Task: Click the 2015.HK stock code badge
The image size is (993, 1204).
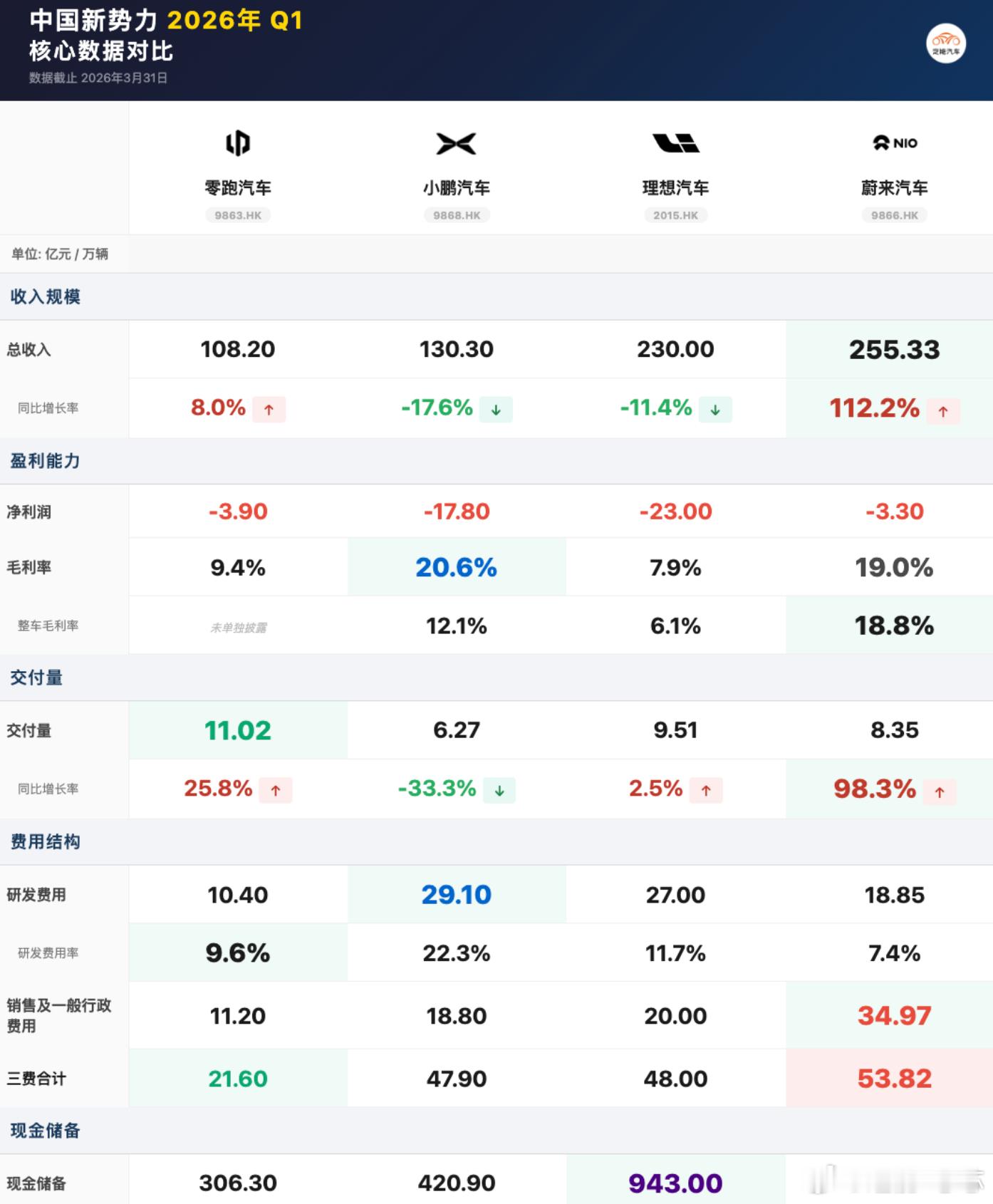Action: (x=675, y=215)
